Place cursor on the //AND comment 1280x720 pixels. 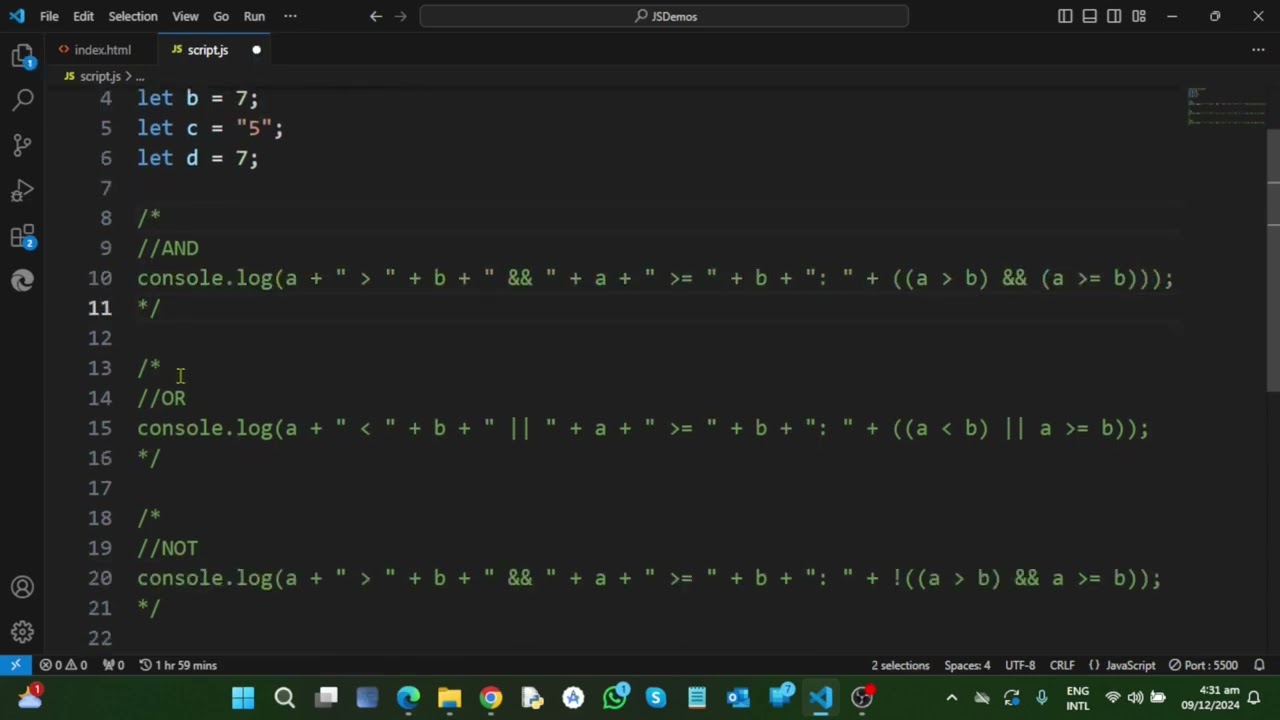tap(168, 248)
